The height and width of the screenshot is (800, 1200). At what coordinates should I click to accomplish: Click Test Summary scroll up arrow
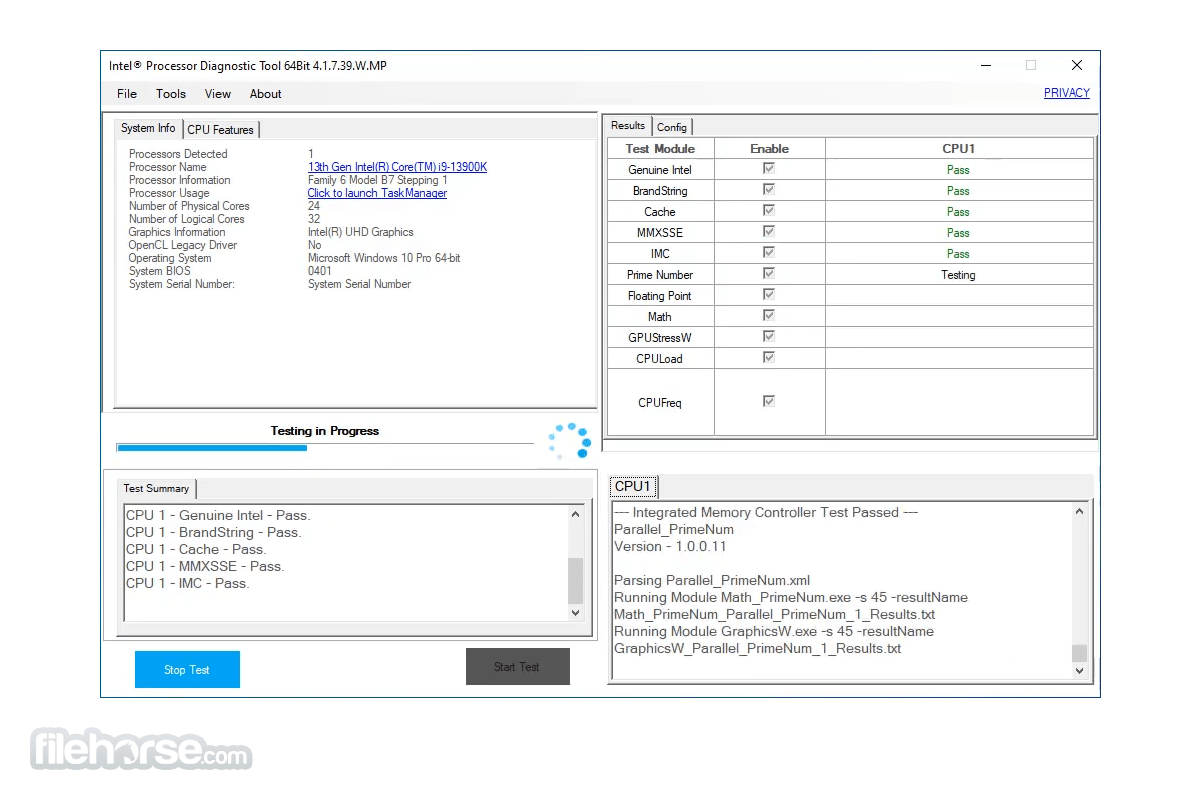click(x=575, y=515)
